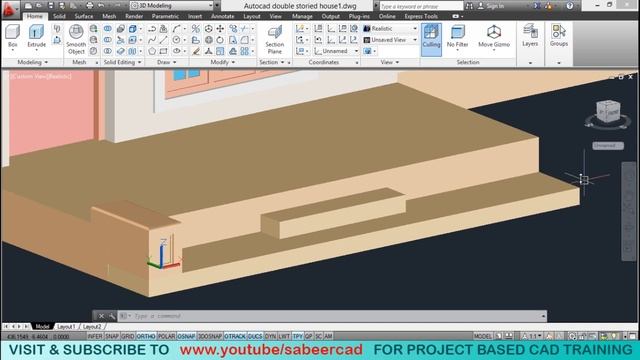Image resolution: width=640 pixels, height=360 pixels.
Task: Open the Section Plane tool
Action: click(275, 40)
